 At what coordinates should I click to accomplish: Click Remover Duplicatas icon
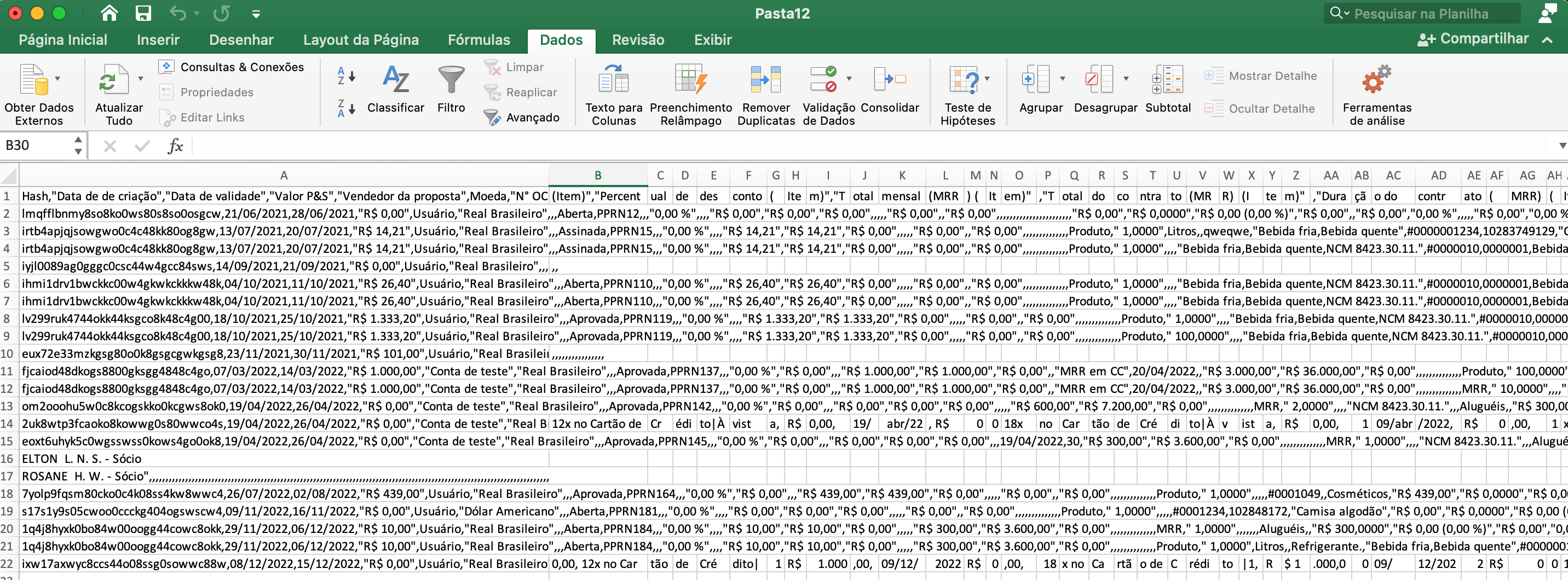tap(765, 81)
